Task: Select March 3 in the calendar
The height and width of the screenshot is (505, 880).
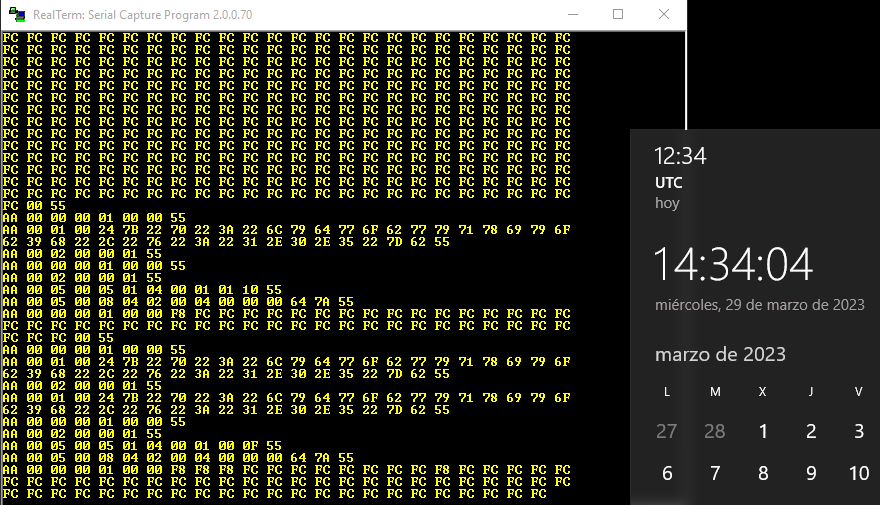Action: point(859,431)
